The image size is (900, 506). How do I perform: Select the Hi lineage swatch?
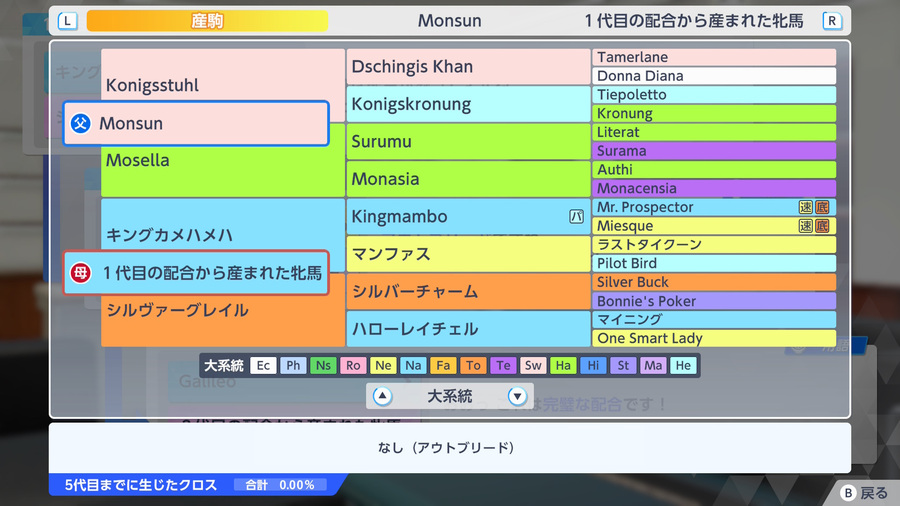[x=593, y=365]
